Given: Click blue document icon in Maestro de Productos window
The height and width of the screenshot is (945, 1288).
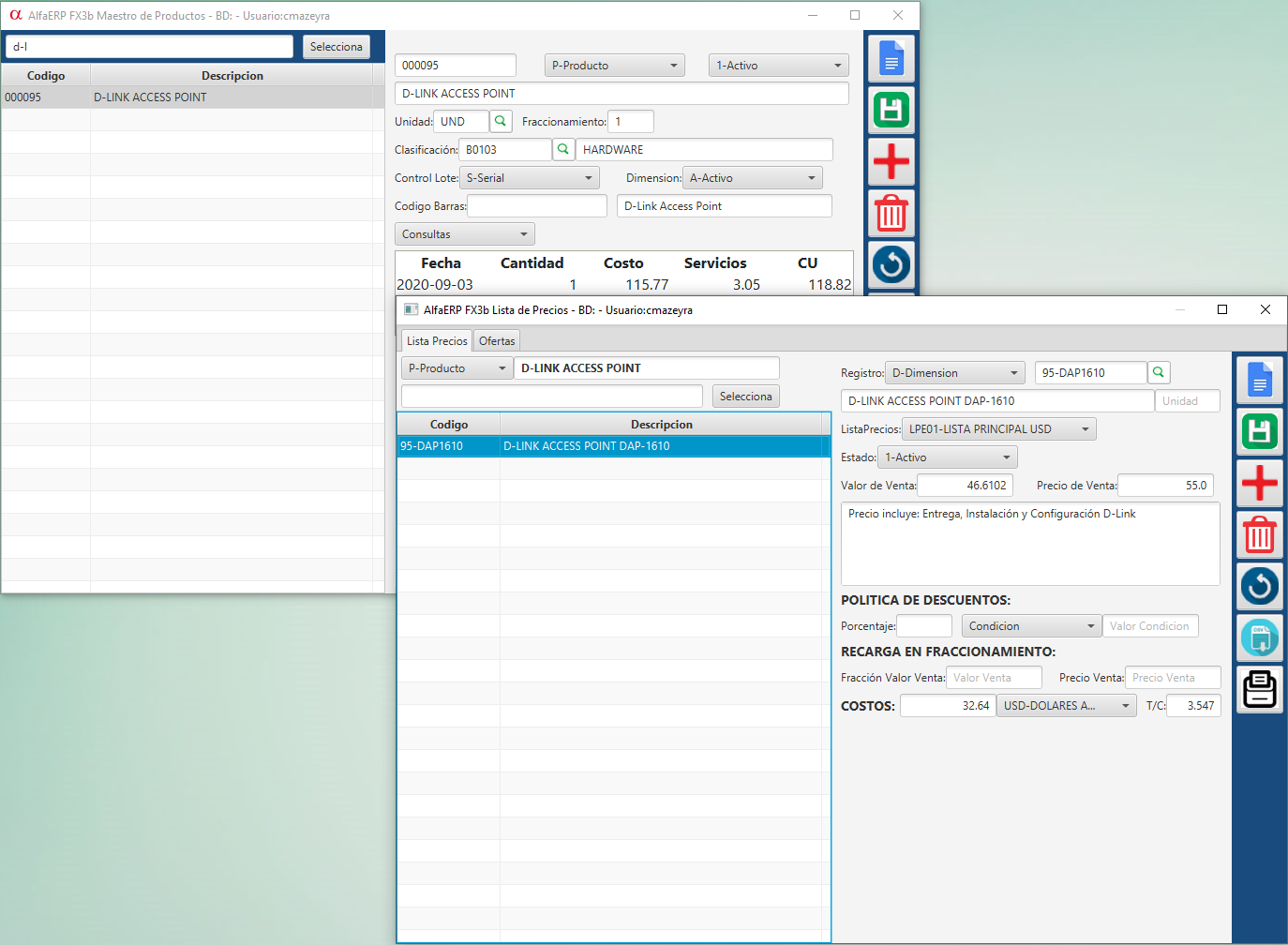Looking at the screenshot, I should click(891, 60).
